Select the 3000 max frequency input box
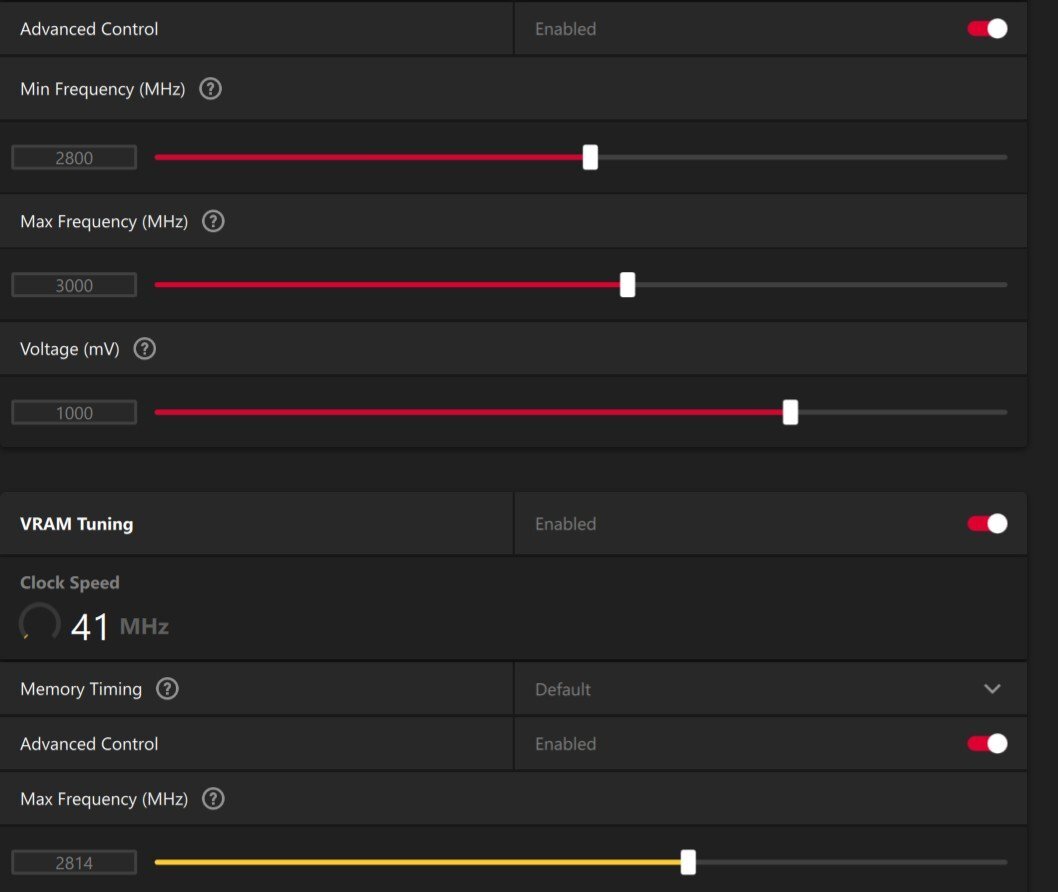The image size is (1058, 892). pyautogui.click(x=74, y=285)
